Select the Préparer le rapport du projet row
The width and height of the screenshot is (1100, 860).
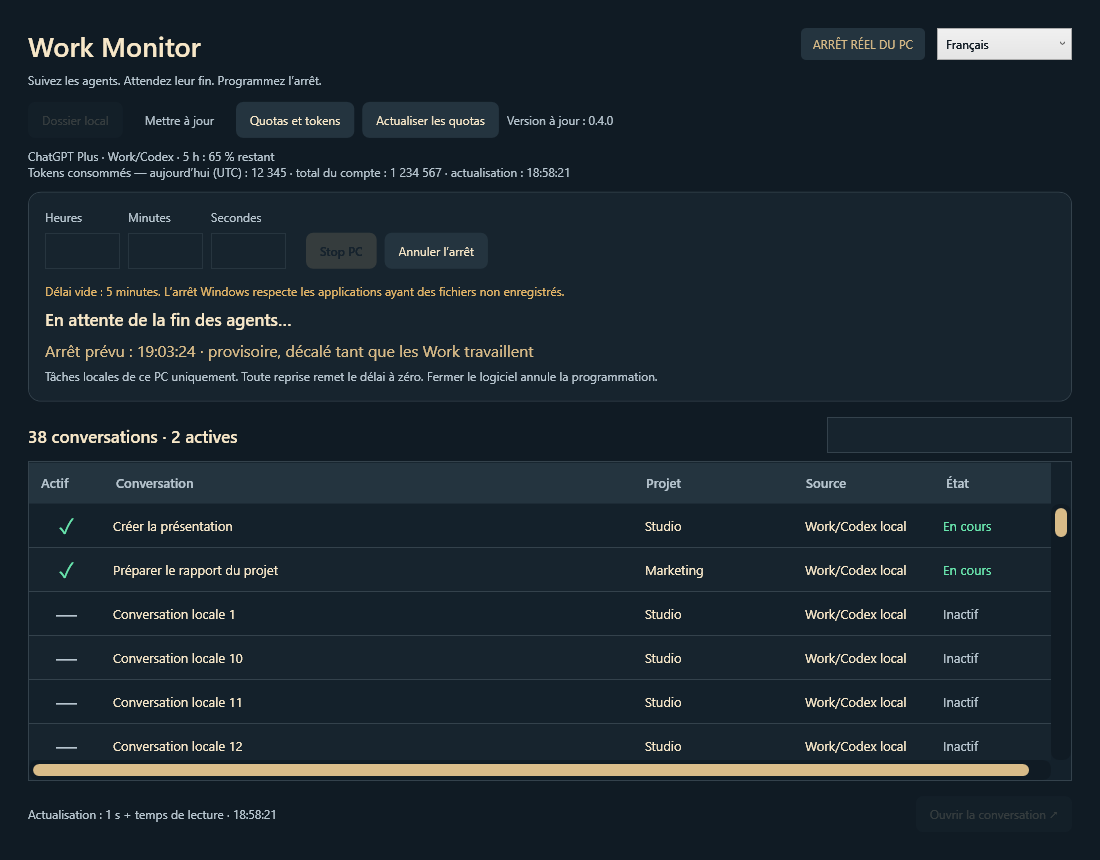click(539, 570)
